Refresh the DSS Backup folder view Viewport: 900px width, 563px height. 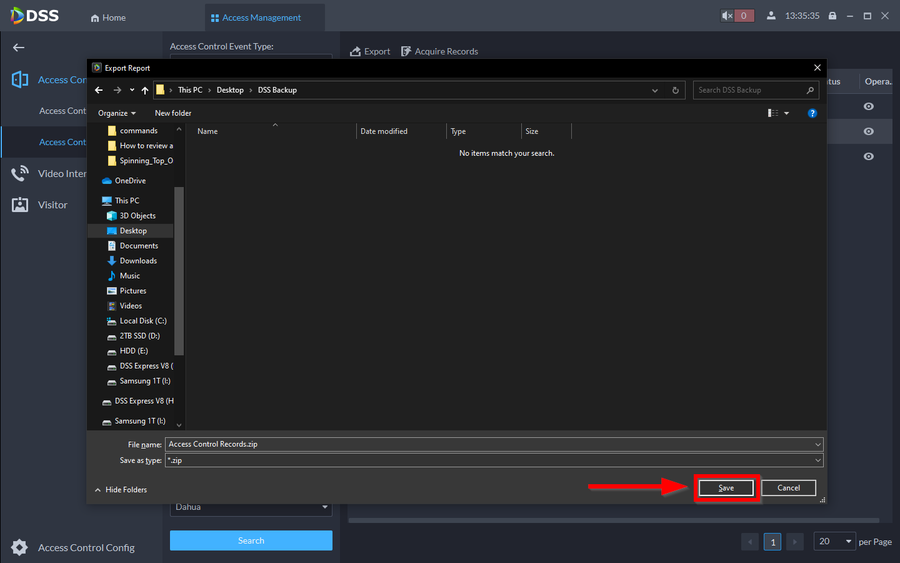676,90
